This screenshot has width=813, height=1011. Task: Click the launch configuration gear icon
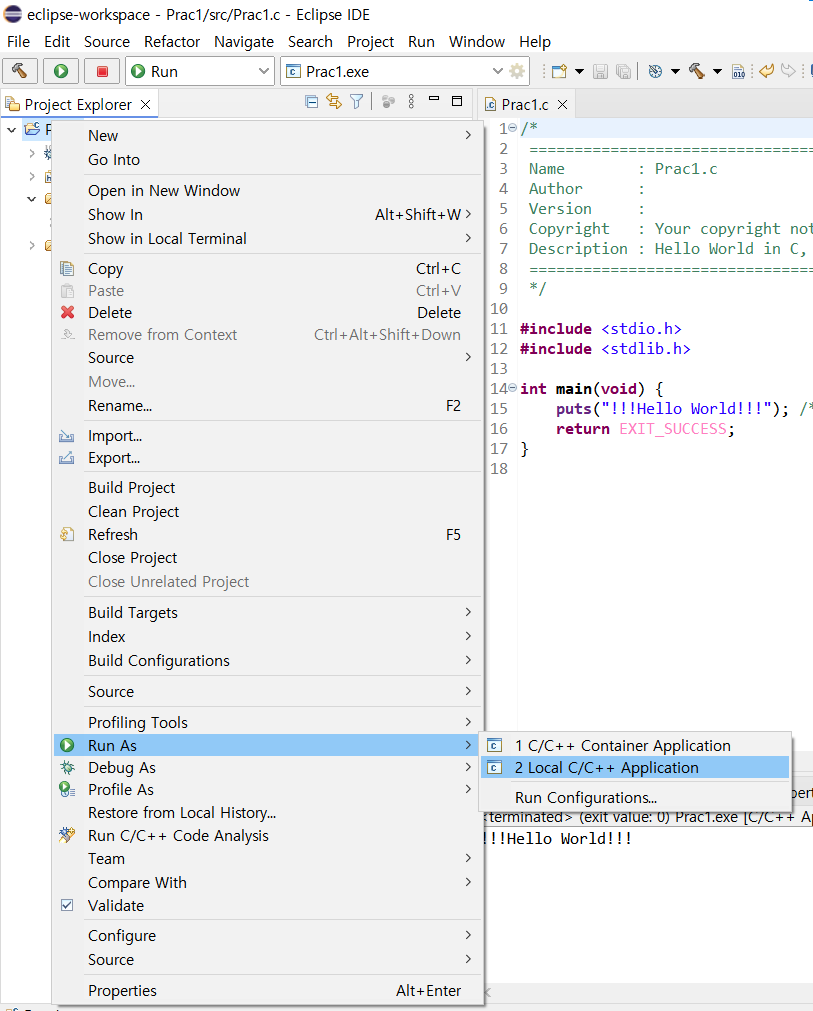[x=517, y=71]
